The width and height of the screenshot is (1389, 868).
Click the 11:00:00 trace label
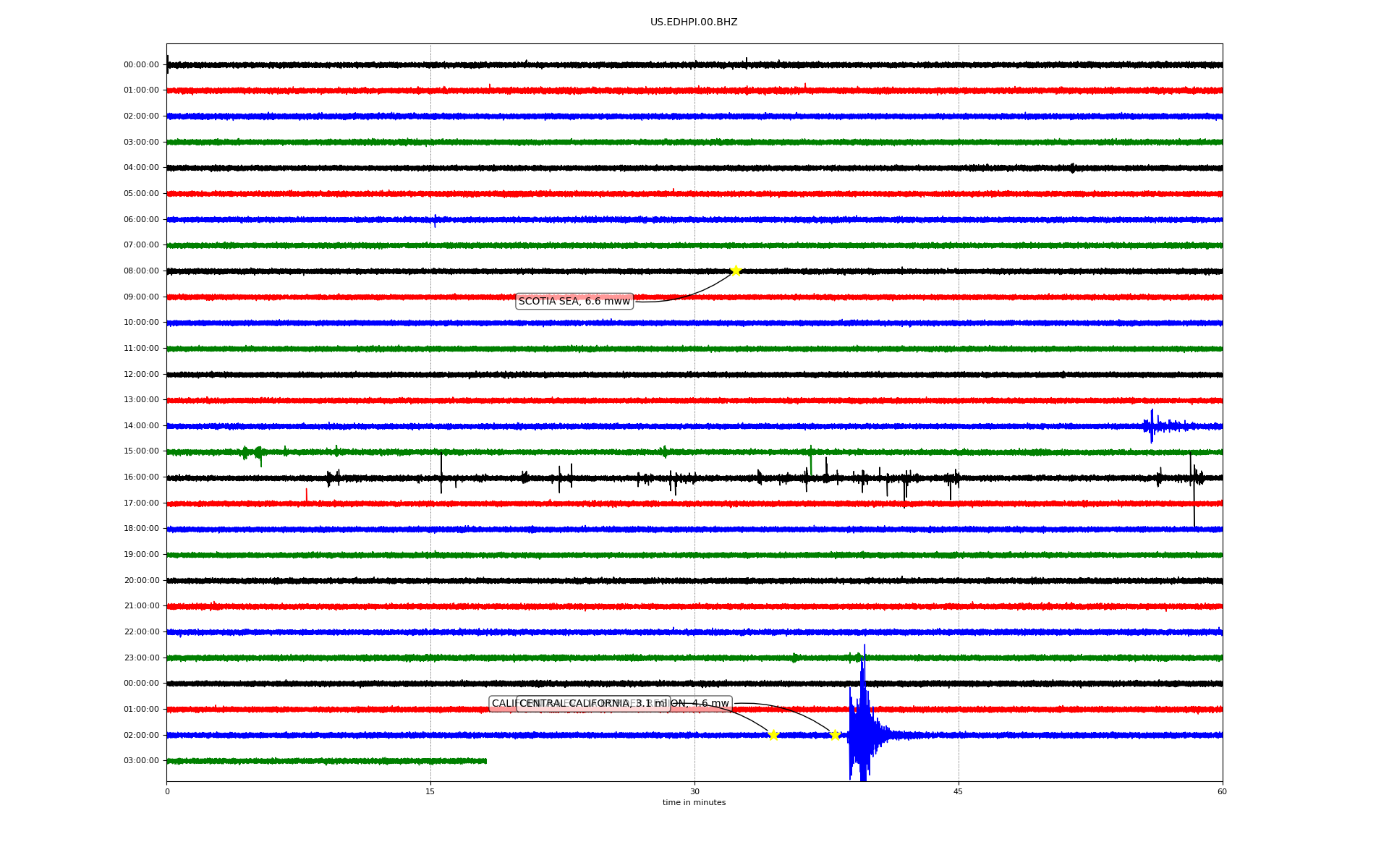point(141,349)
